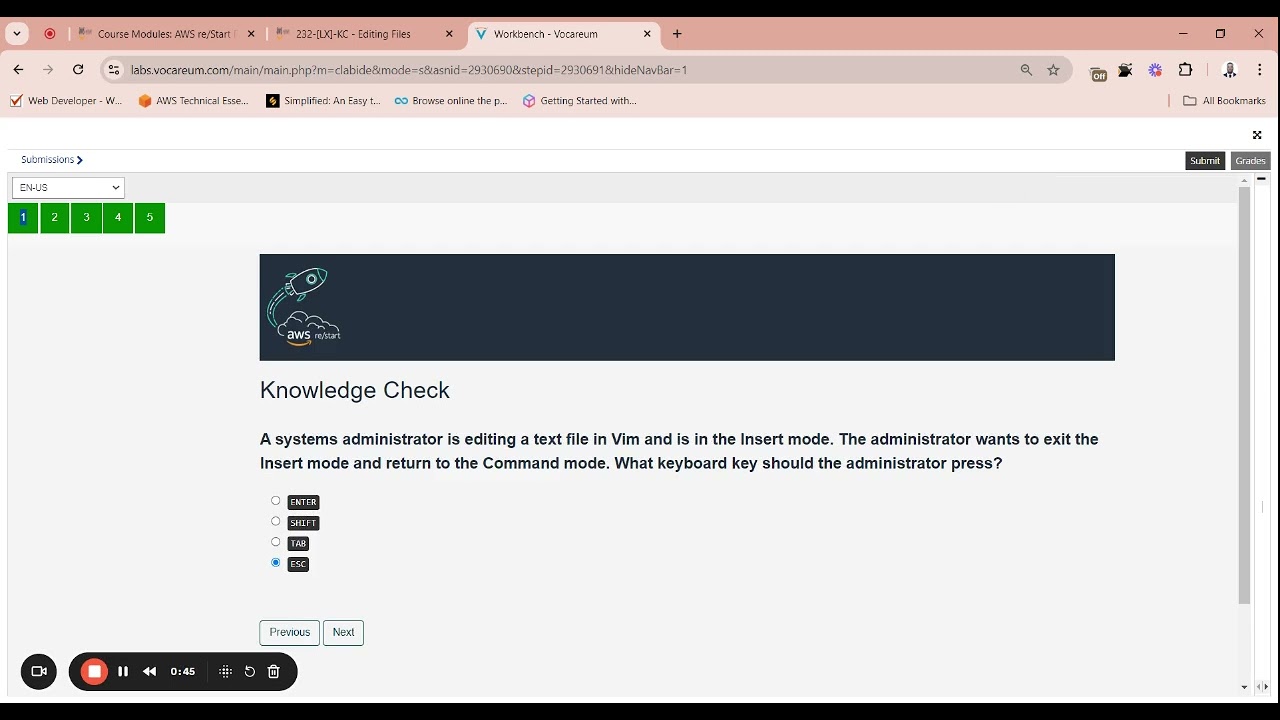Click the split pane arrows icon bottom right
The image size is (1280, 720).
[x=1262, y=687]
